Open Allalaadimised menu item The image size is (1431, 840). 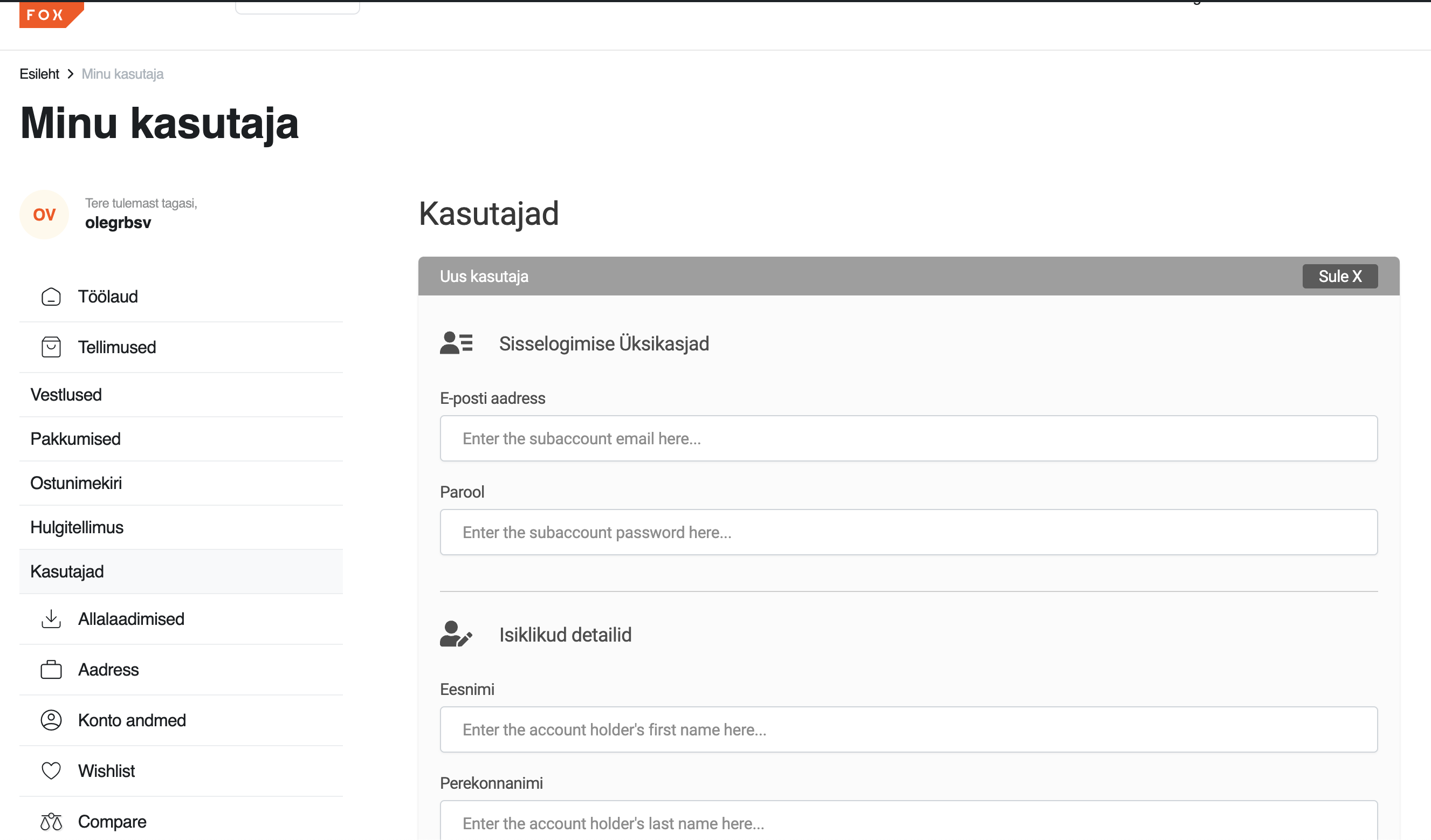(x=181, y=619)
